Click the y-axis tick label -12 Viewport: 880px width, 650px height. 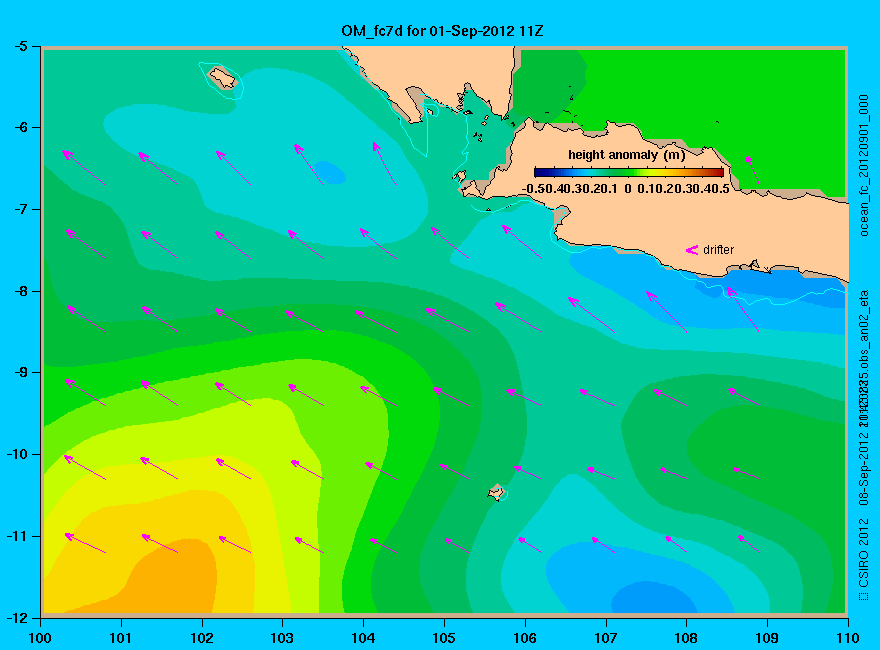tap(17, 618)
